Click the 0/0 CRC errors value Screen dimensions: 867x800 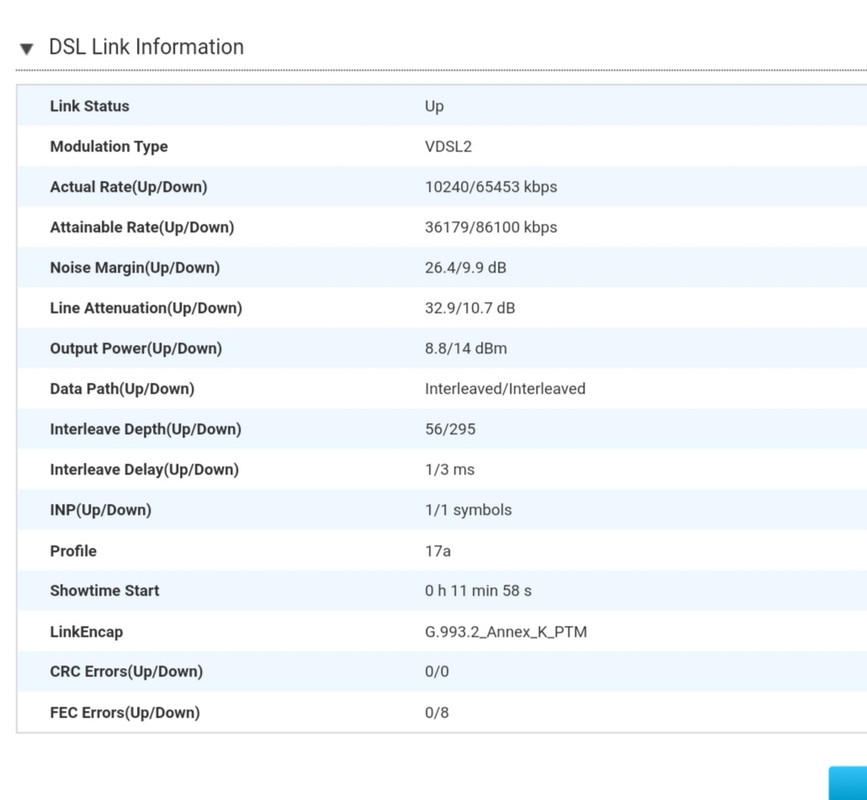pos(436,671)
